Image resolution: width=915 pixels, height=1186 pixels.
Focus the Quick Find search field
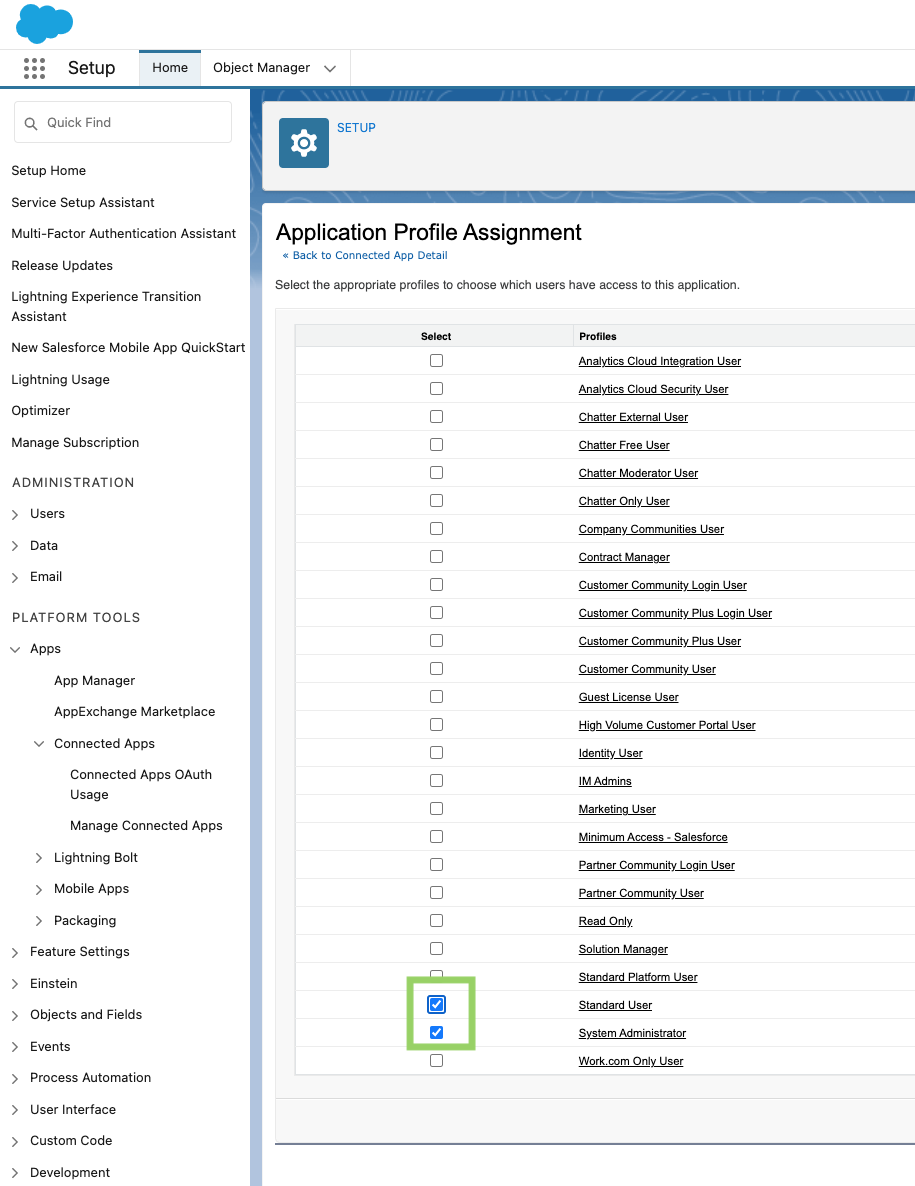[x=123, y=123]
